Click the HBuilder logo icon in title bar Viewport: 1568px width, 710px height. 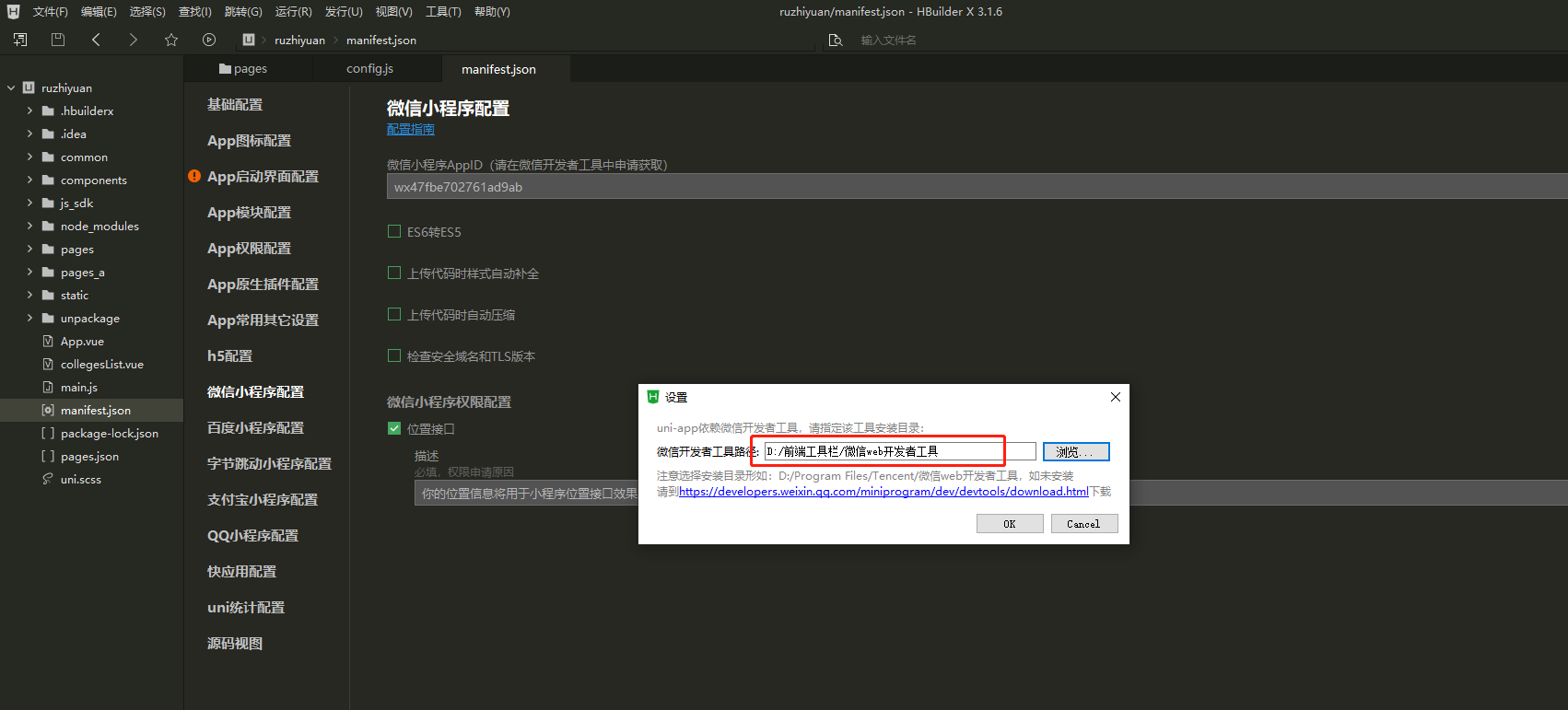[x=13, y=12]
